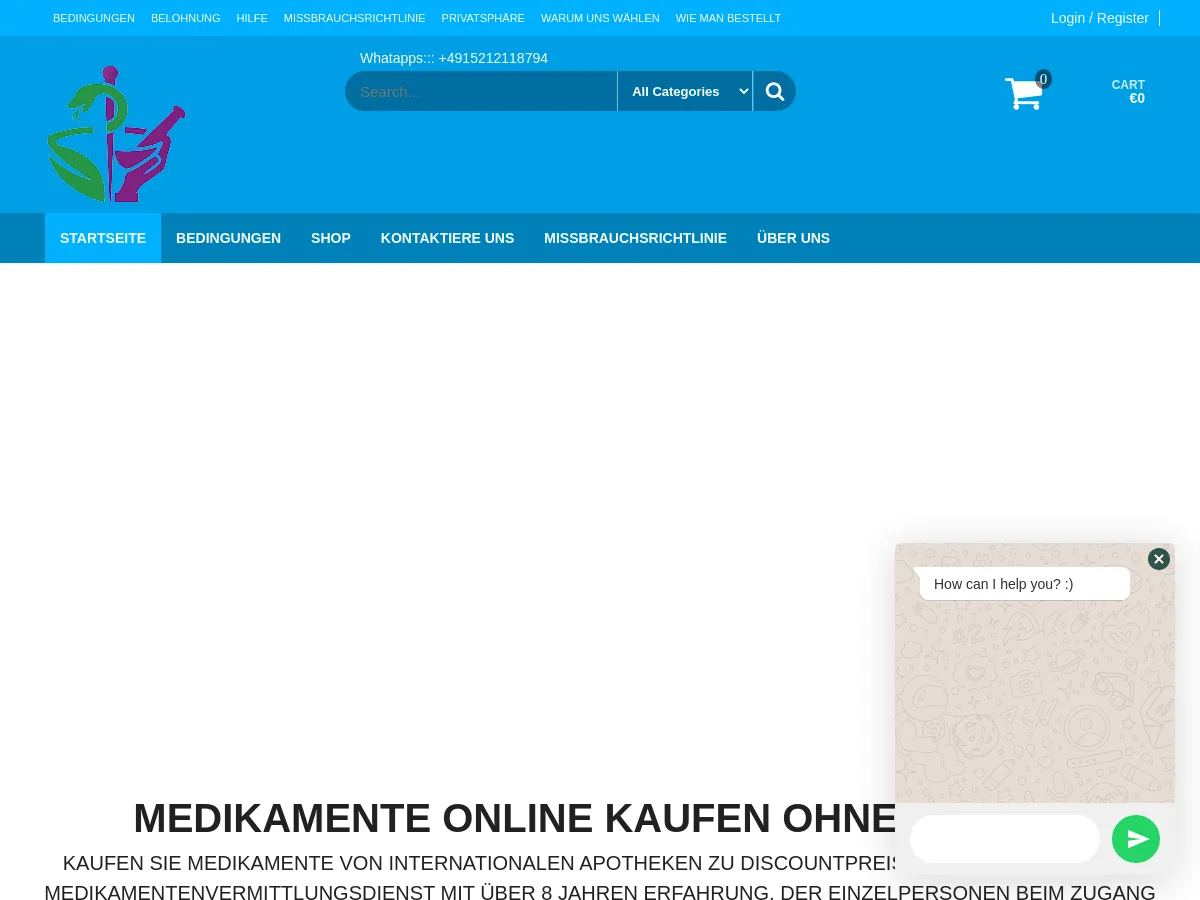Open the BELOHNUNG link
1200x900 pixels.
pos(185,18)
